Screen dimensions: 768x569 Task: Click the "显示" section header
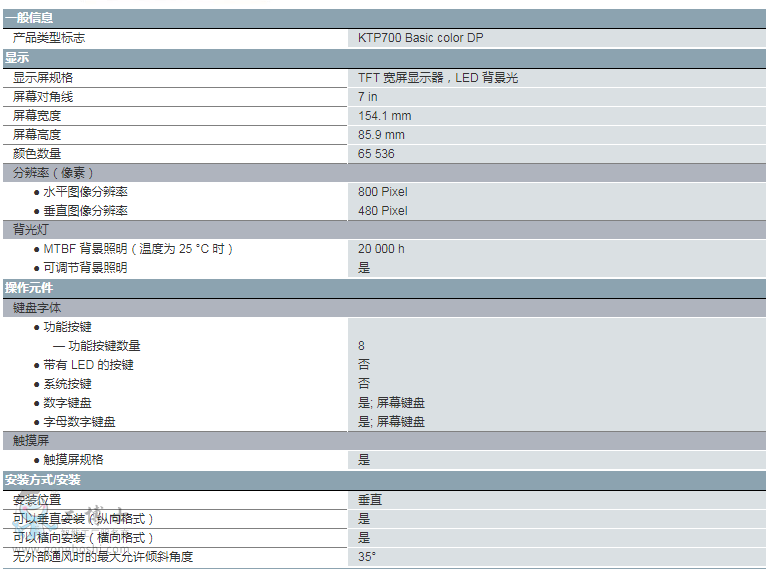[17, 58]
